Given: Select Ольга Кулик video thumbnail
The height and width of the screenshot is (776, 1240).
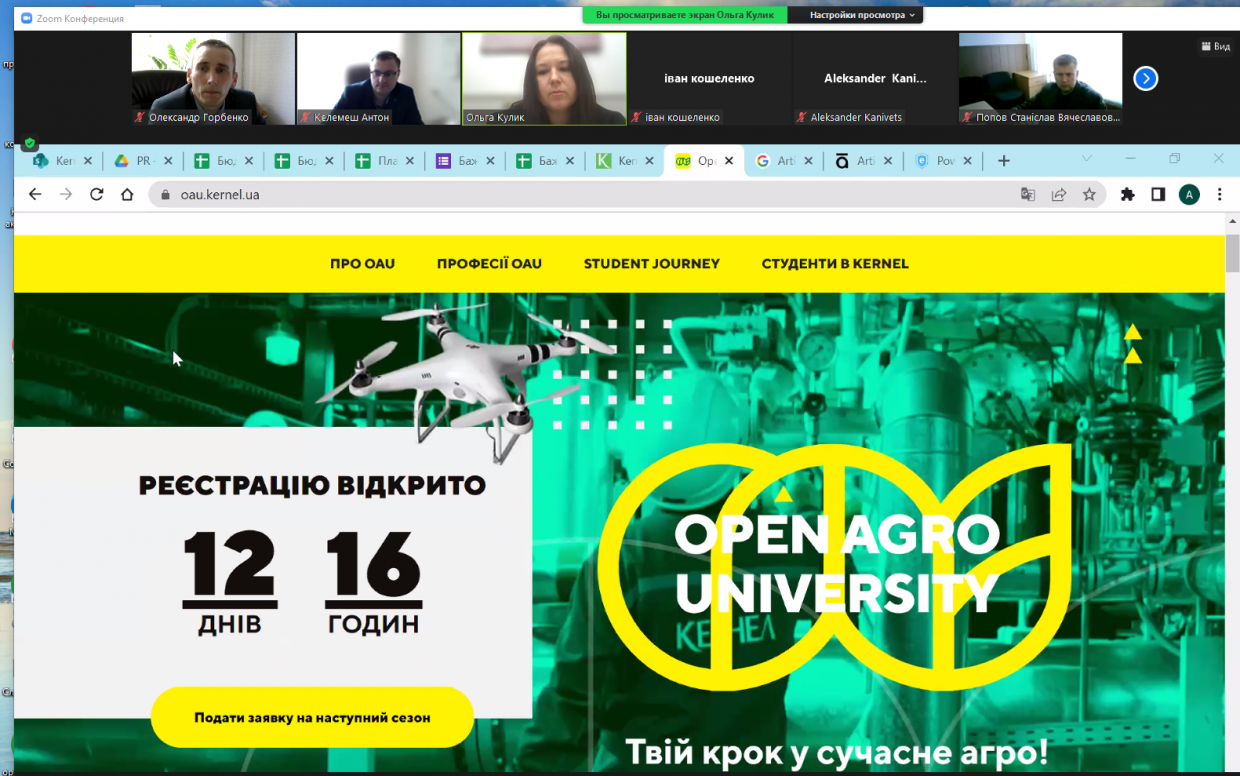Looking at the screenshot, I should pyautogui.click(x=544, y=79).
